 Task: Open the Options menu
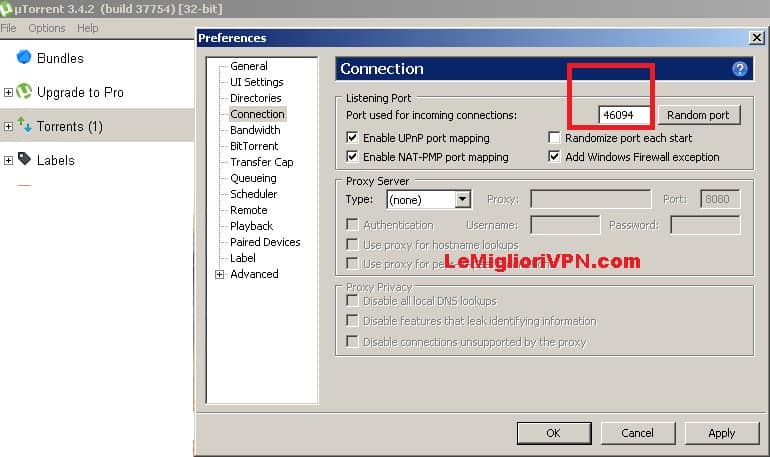(47, 28)
